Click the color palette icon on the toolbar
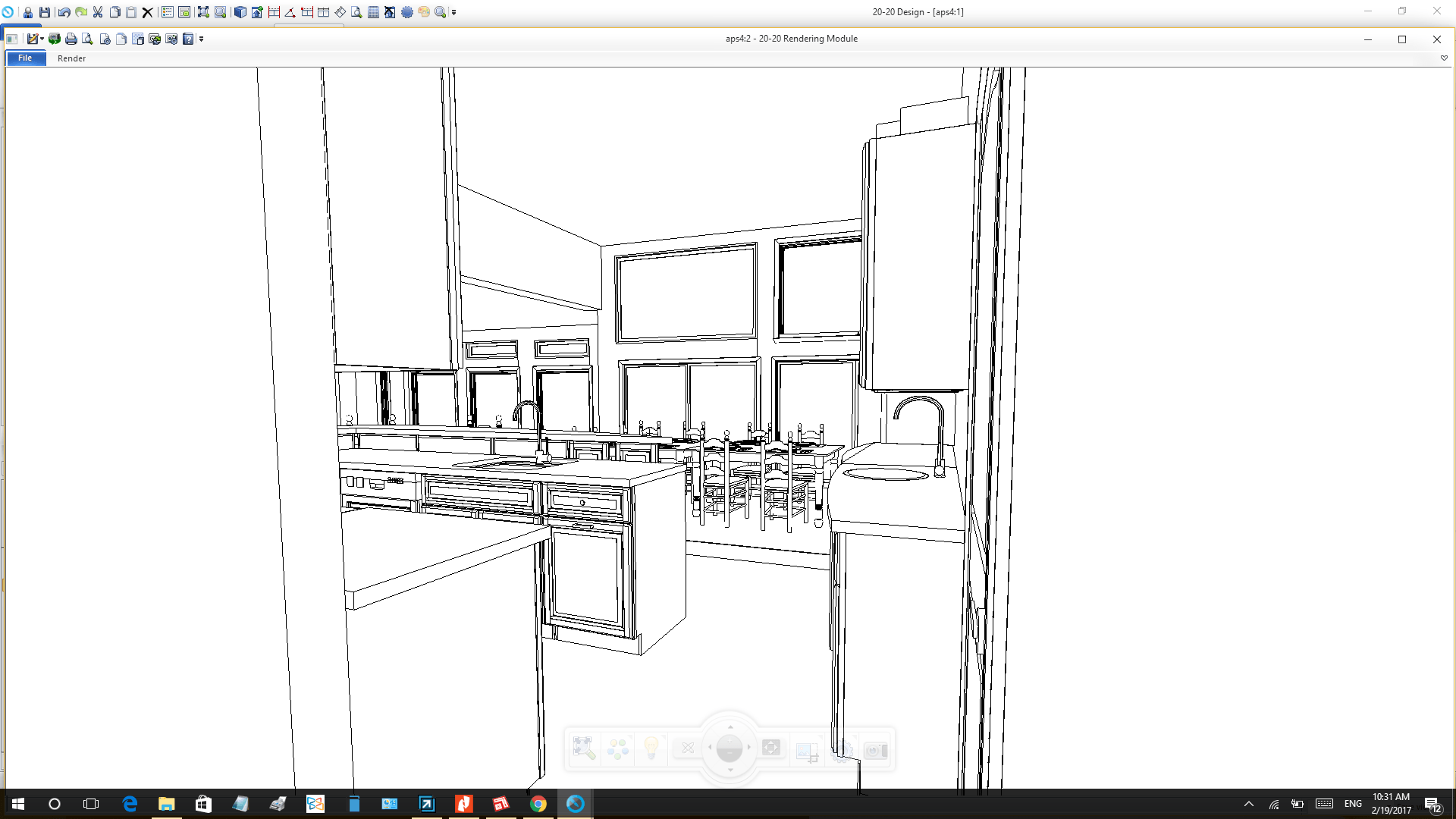Image resolution: width=1456 pixels, height=819 pixels. tap(423, 11)
